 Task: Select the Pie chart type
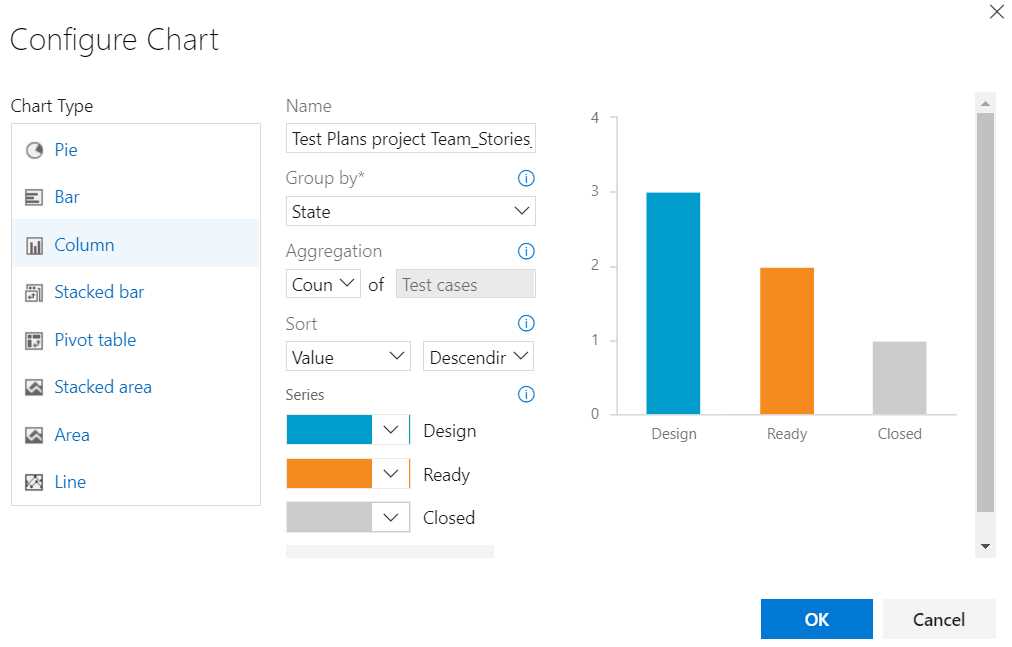click(x=66, y=149)
